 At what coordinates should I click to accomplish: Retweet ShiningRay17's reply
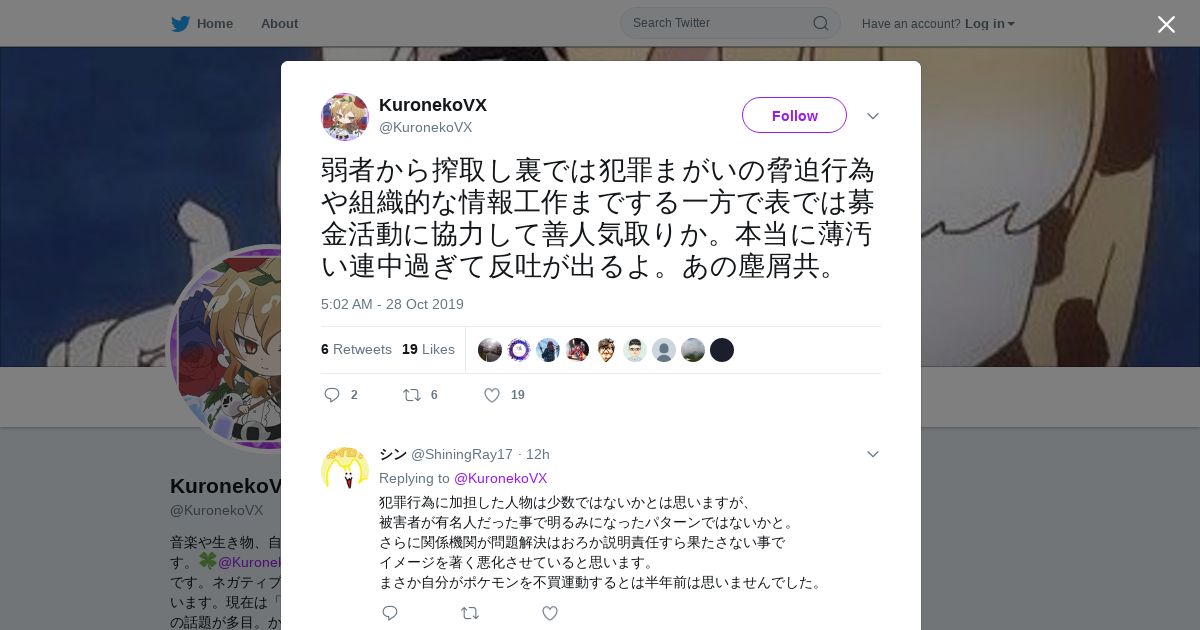coord(470,613)
